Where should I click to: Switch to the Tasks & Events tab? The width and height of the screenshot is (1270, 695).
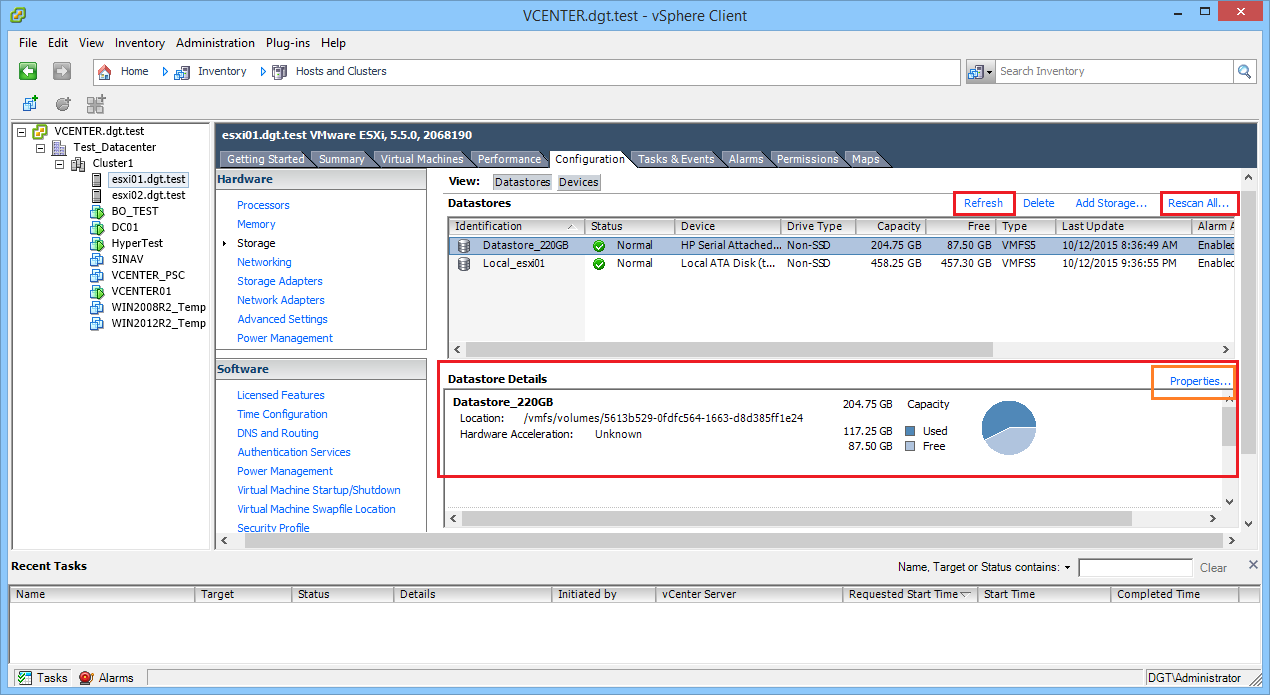tap(676, 159)
